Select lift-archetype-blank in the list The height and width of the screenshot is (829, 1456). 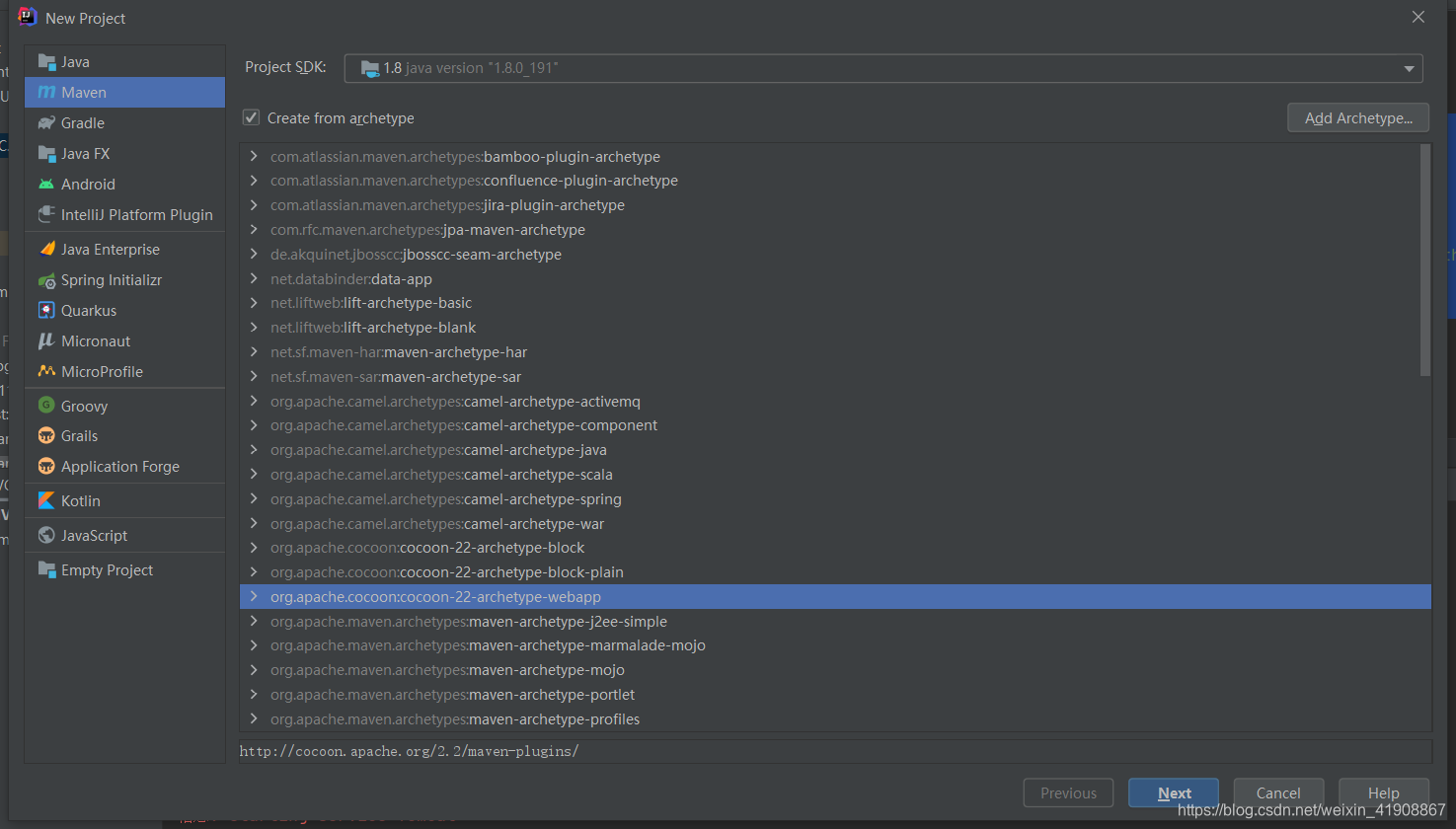pos(835,328)
